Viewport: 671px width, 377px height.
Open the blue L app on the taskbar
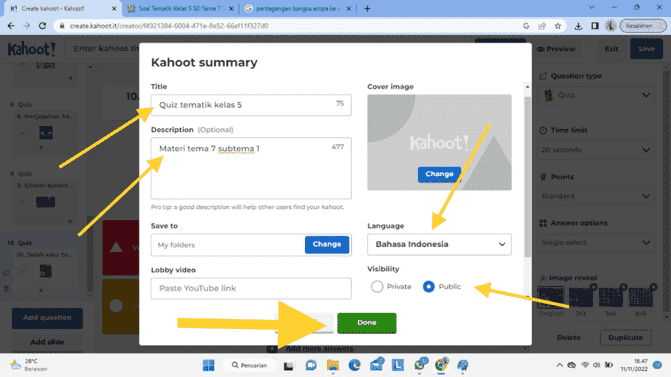(398, 365)
